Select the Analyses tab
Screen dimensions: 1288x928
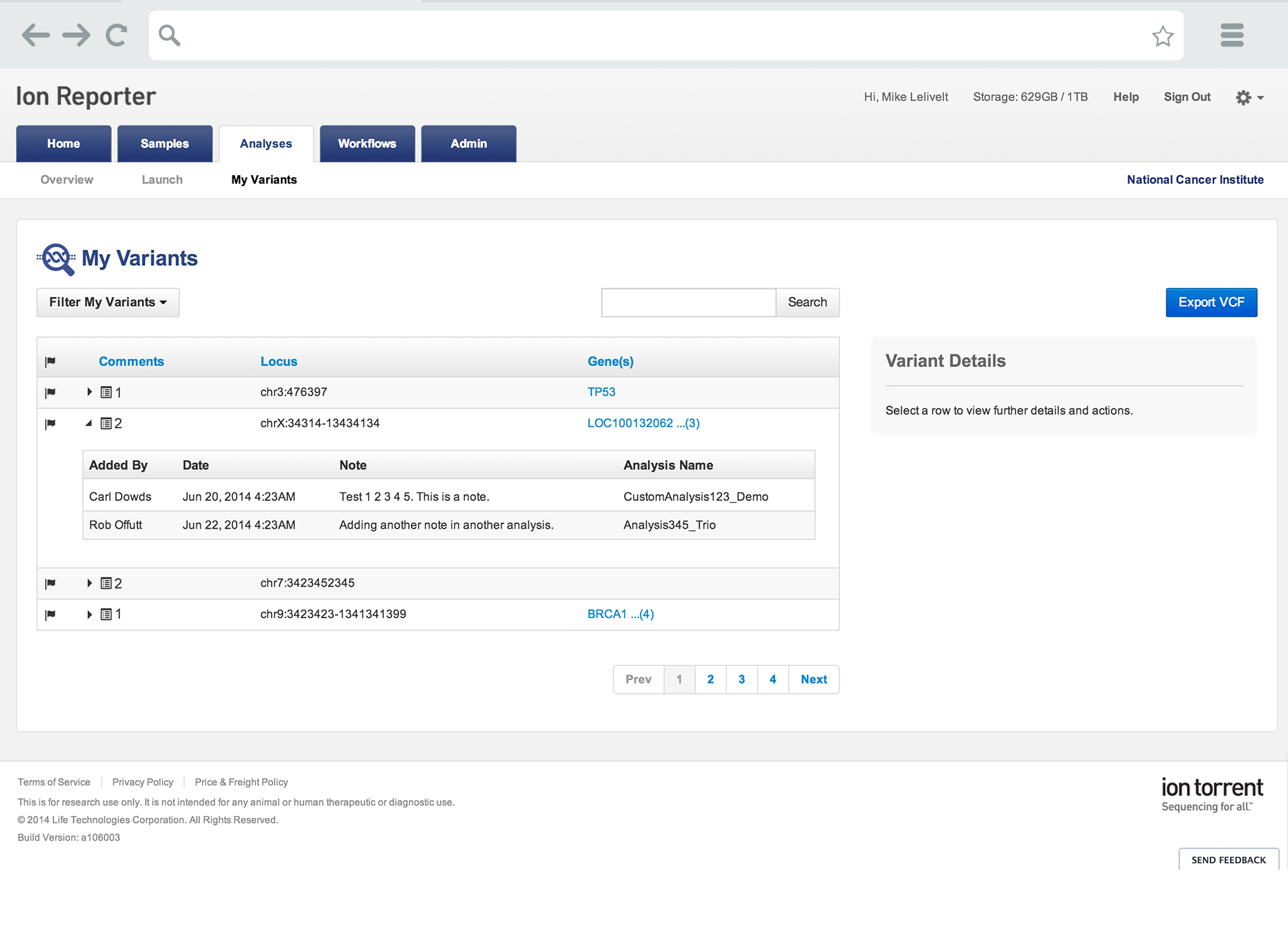click(266, 144)
